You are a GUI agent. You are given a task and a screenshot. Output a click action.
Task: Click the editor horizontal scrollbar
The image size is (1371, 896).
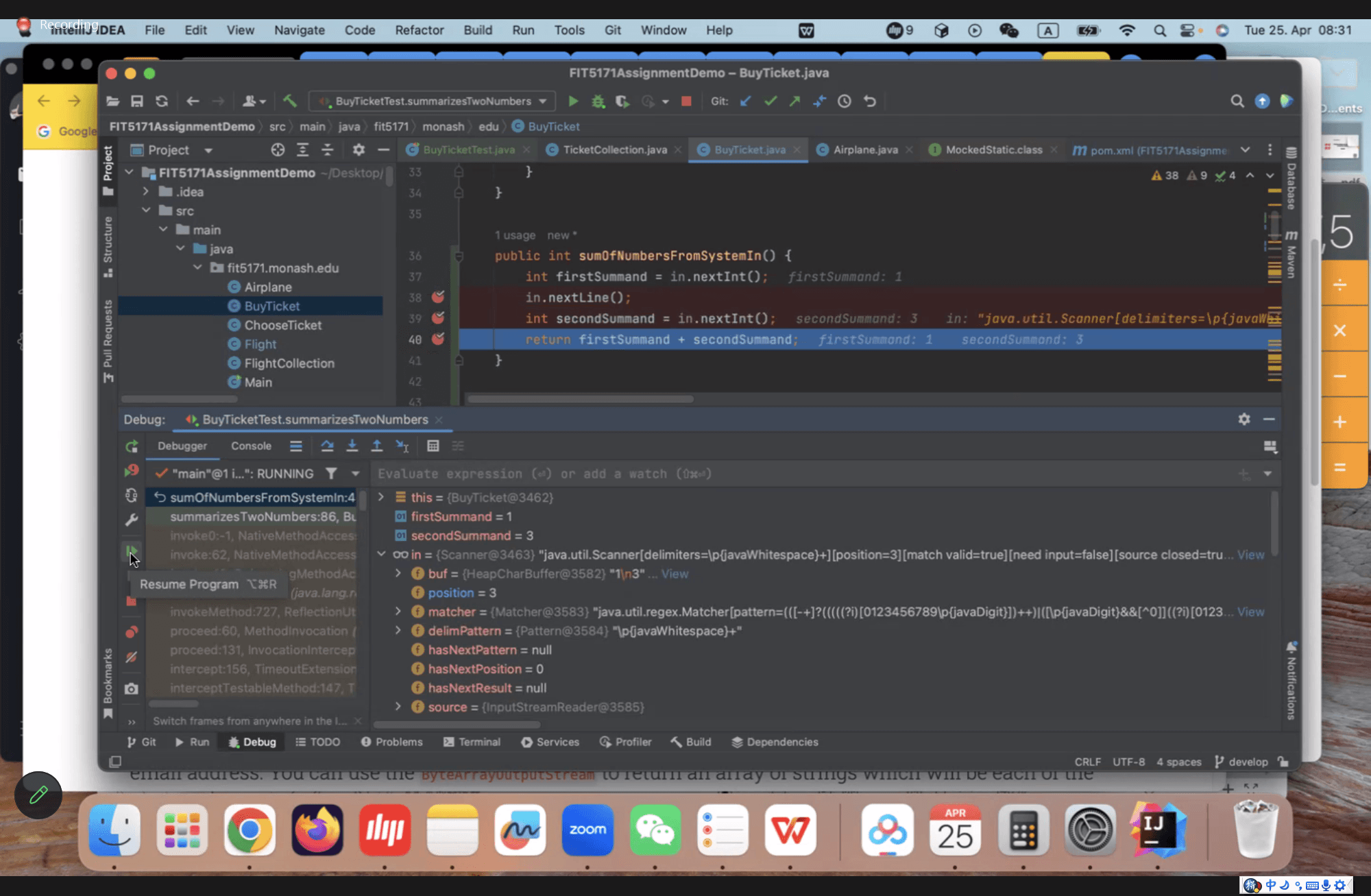[x=579, y=398]
